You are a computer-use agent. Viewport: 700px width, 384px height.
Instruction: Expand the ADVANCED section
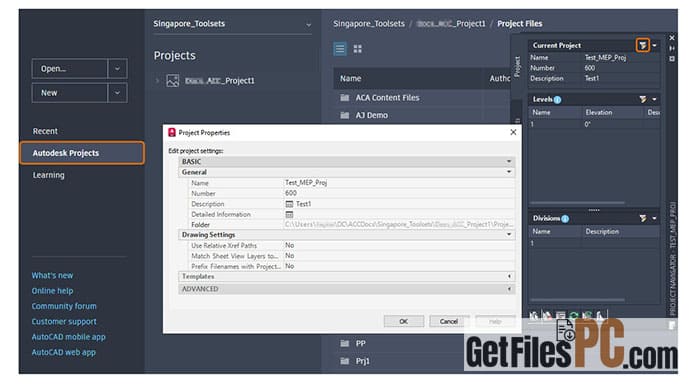[x=508, y=289]
